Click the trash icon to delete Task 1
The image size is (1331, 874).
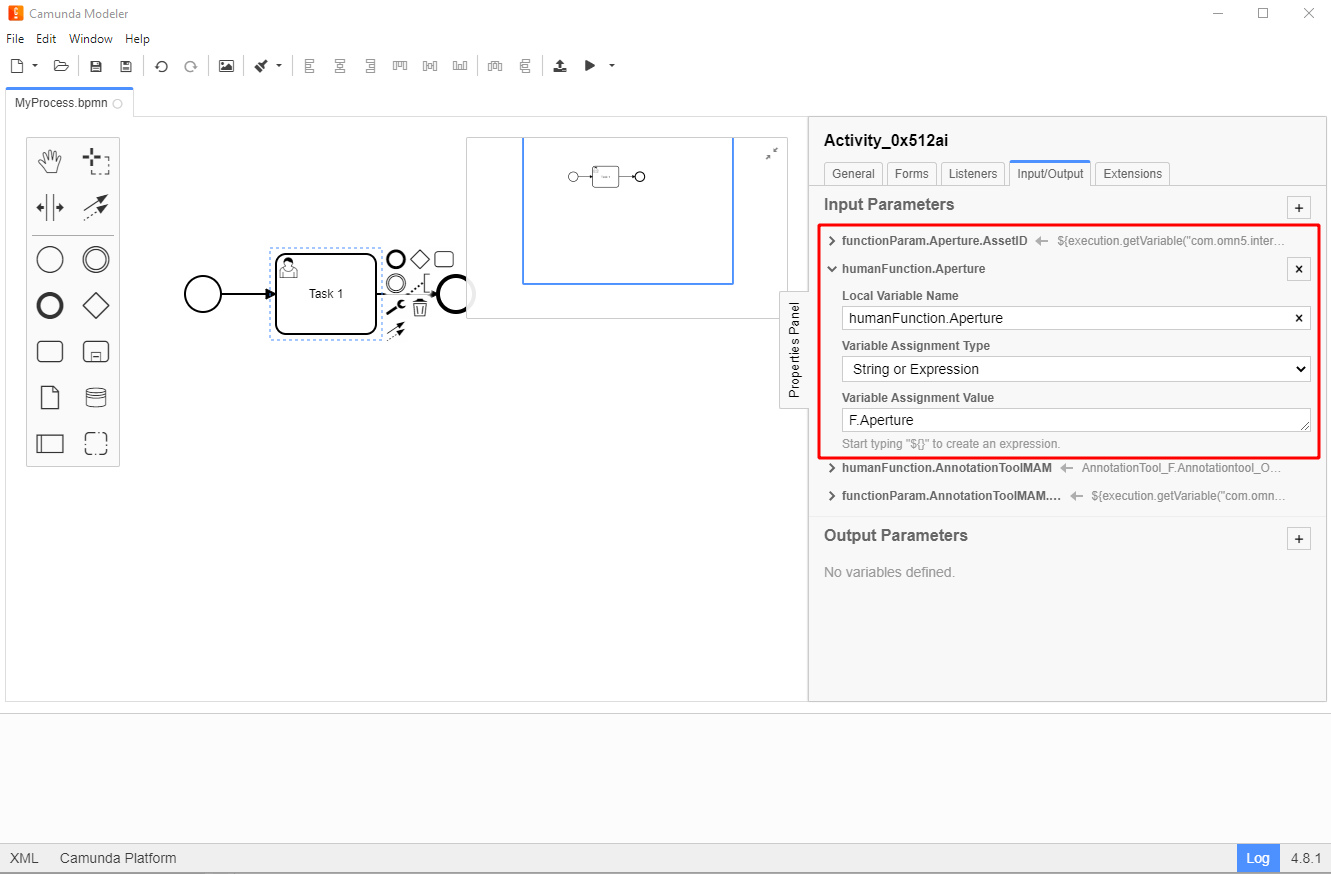coord(420,308)
